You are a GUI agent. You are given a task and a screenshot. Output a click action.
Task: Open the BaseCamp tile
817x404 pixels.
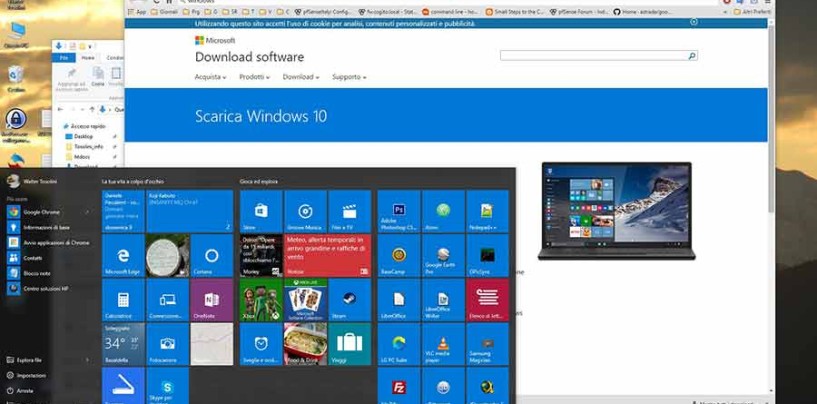tap(399, 255)
